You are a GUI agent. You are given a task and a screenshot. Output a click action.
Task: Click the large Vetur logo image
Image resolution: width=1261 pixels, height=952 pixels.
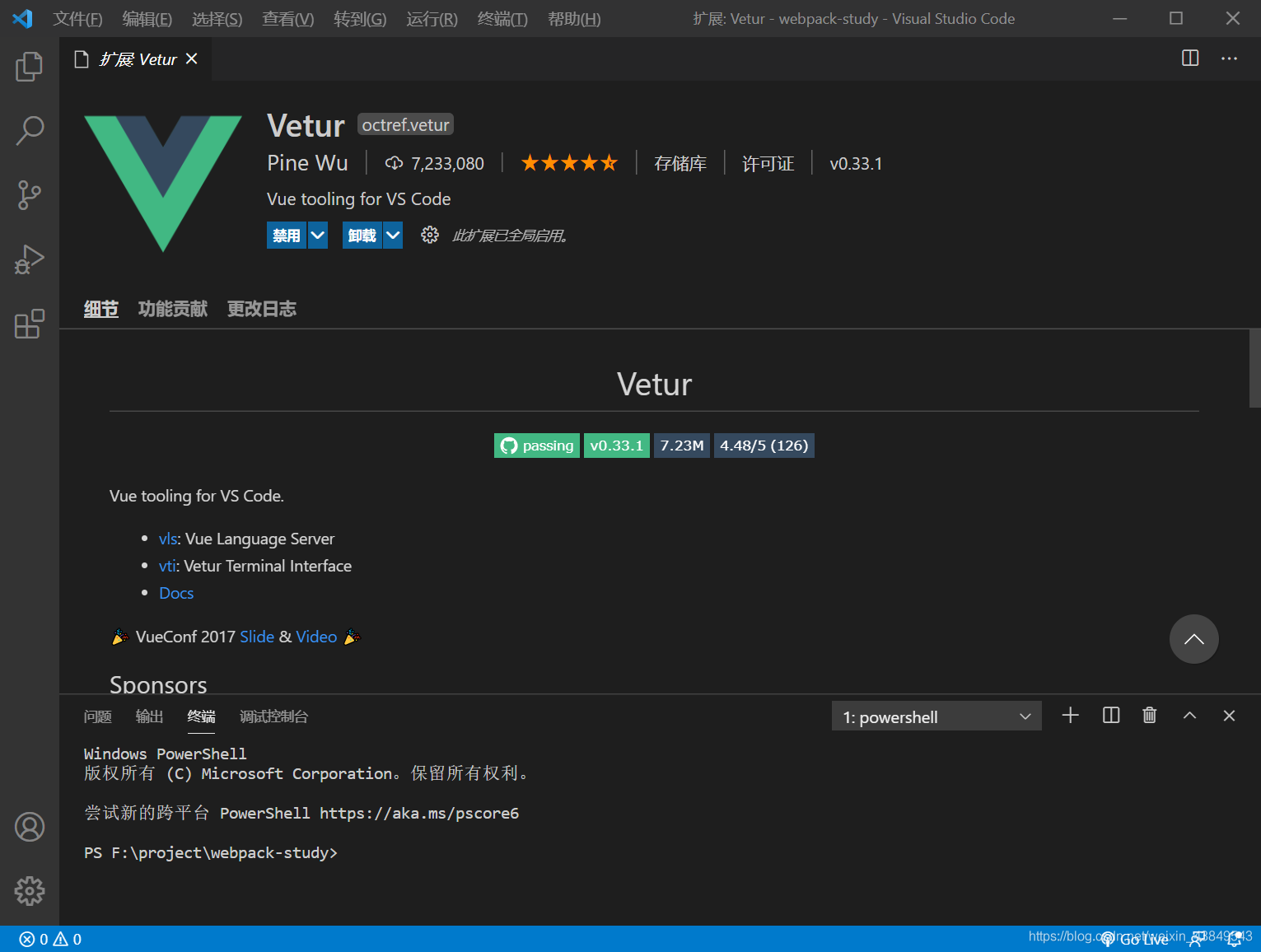(163, 184)
